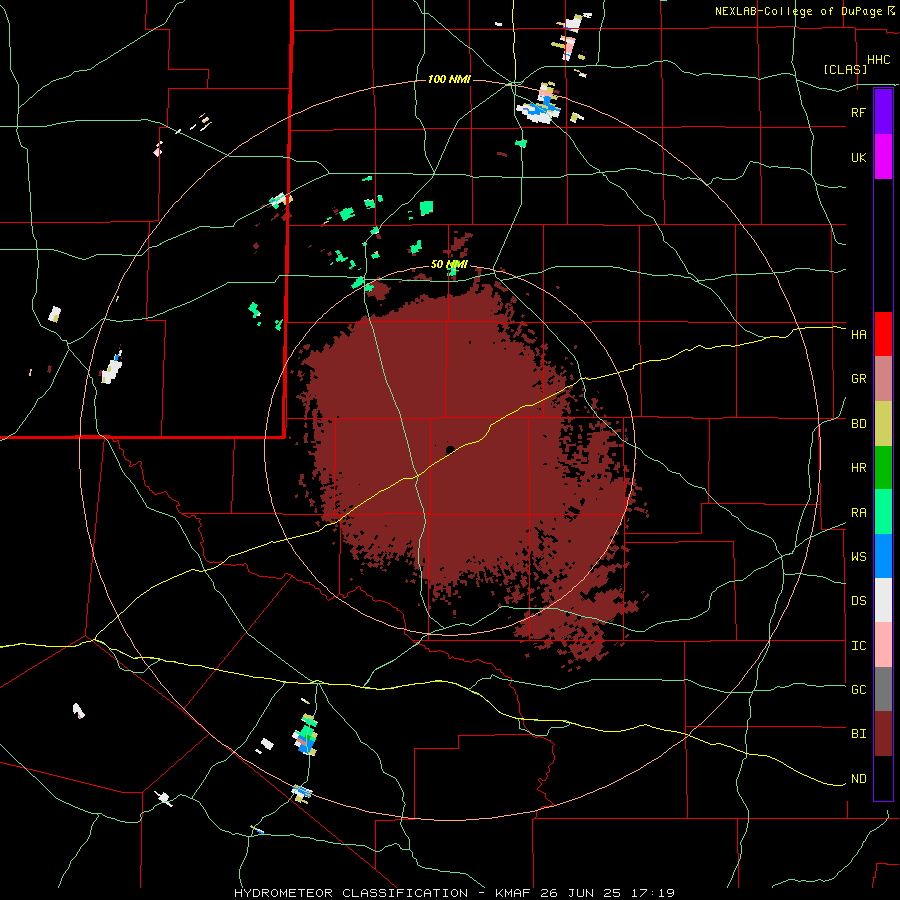Click the HA legend label
Screen dimensions: 900x900
(x=858, y=335)
